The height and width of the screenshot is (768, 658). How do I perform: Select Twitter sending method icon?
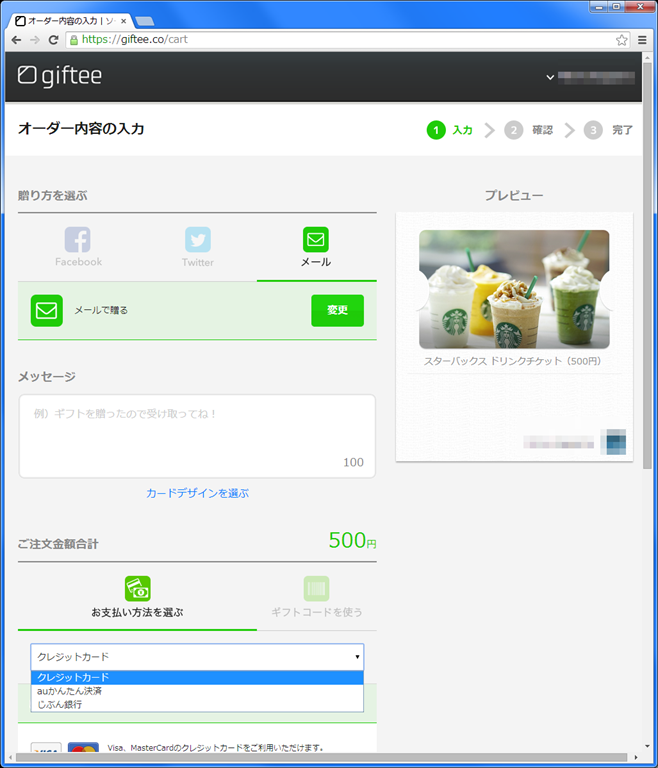point(198,240)
